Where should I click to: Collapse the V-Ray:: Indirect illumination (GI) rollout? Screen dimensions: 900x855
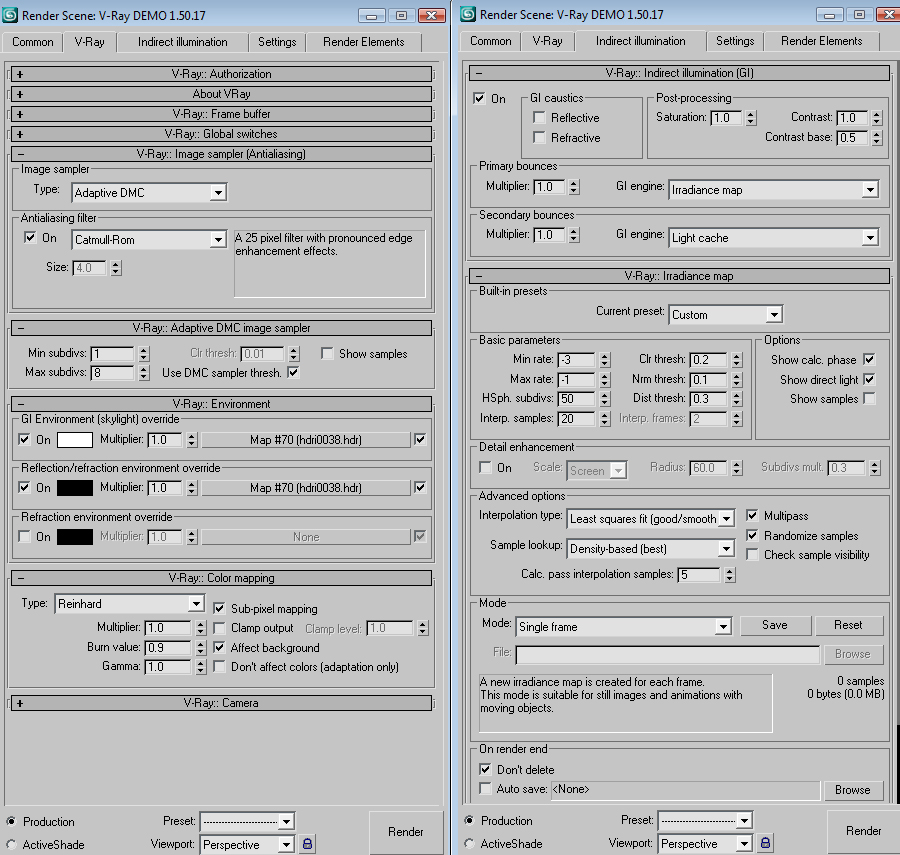[x=680, y=73]
